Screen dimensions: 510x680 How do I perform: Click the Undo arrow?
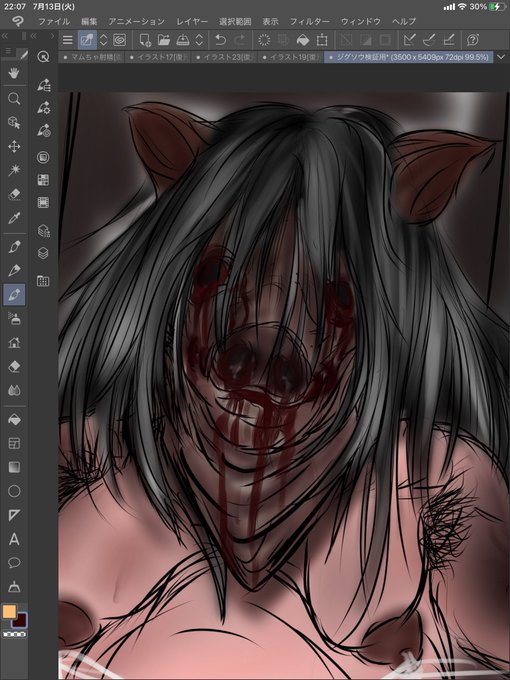pos(220,40)
